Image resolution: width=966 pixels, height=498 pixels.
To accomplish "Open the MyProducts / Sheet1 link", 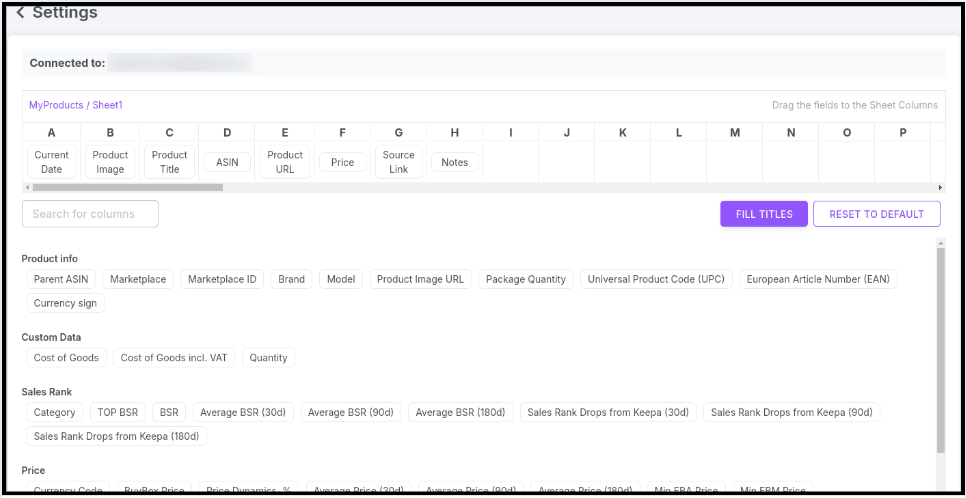I will [76, 105].
